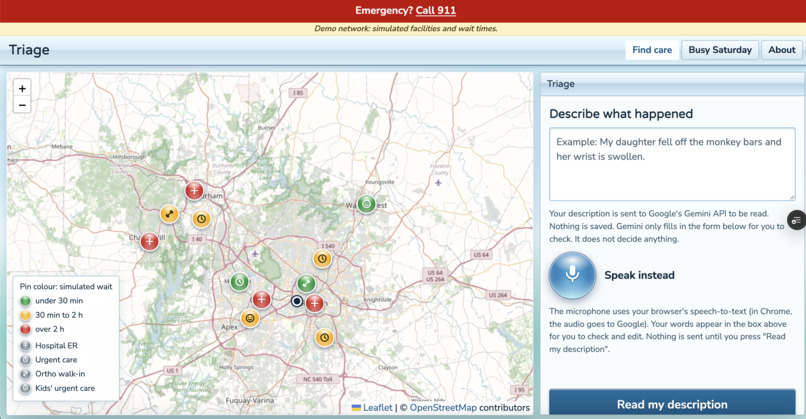The image size is (806, 419).
Task: Select yellow clock pin below I 540 label
Action: (322, 259)
